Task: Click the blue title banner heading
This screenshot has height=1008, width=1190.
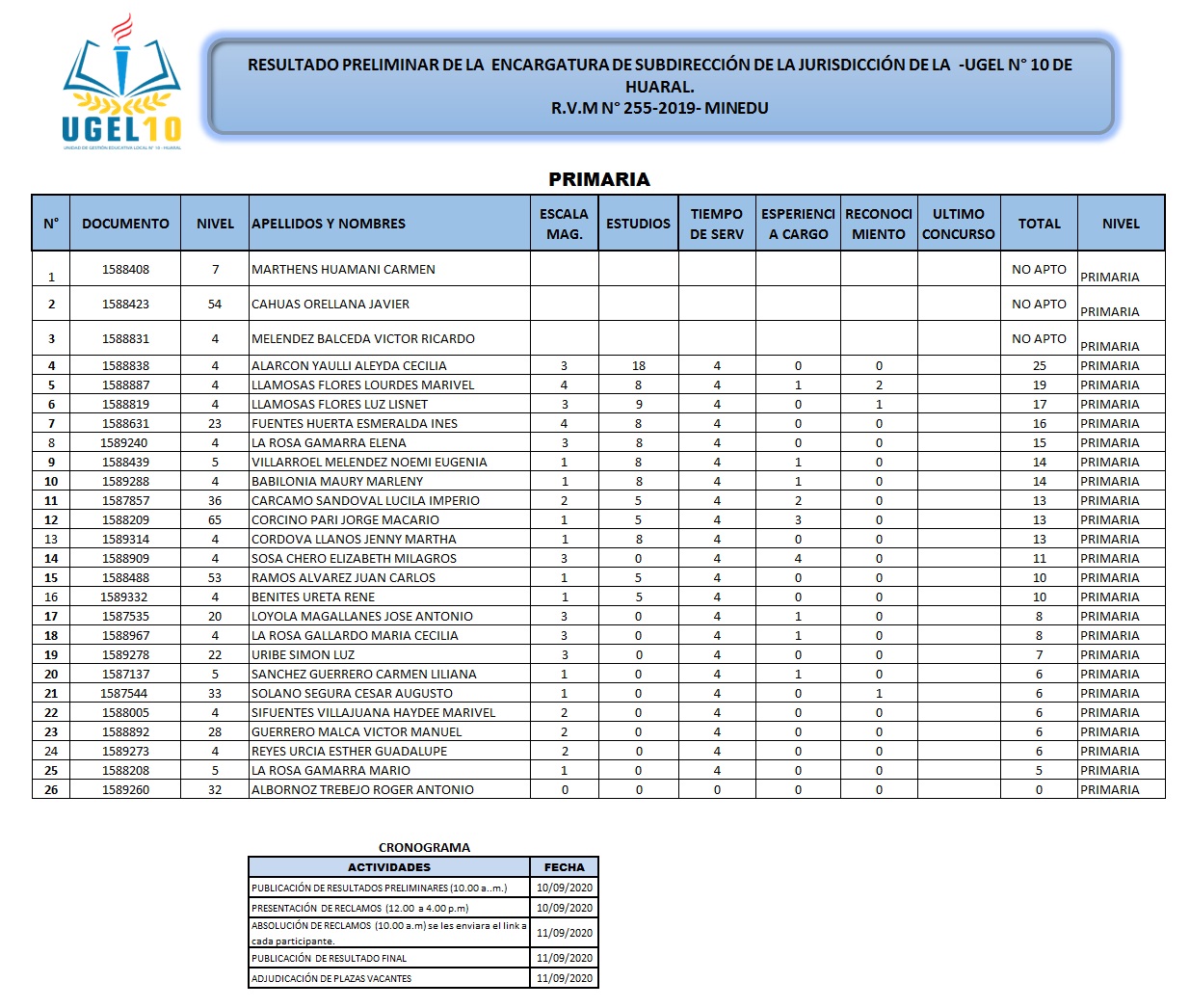Action: click(x=660, y=86)
